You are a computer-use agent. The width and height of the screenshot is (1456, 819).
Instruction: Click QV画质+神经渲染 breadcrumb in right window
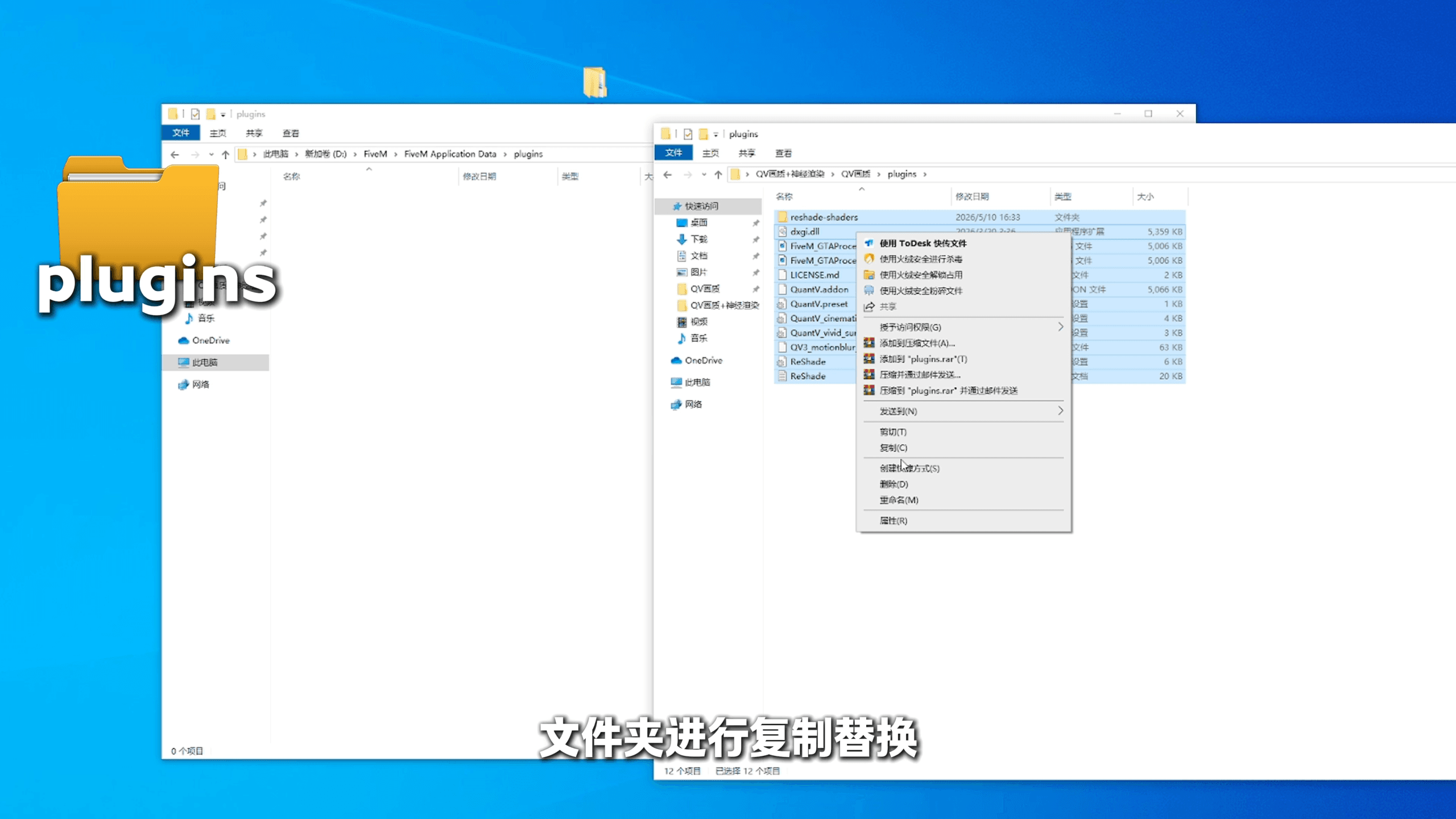click(x=789, y=173)
